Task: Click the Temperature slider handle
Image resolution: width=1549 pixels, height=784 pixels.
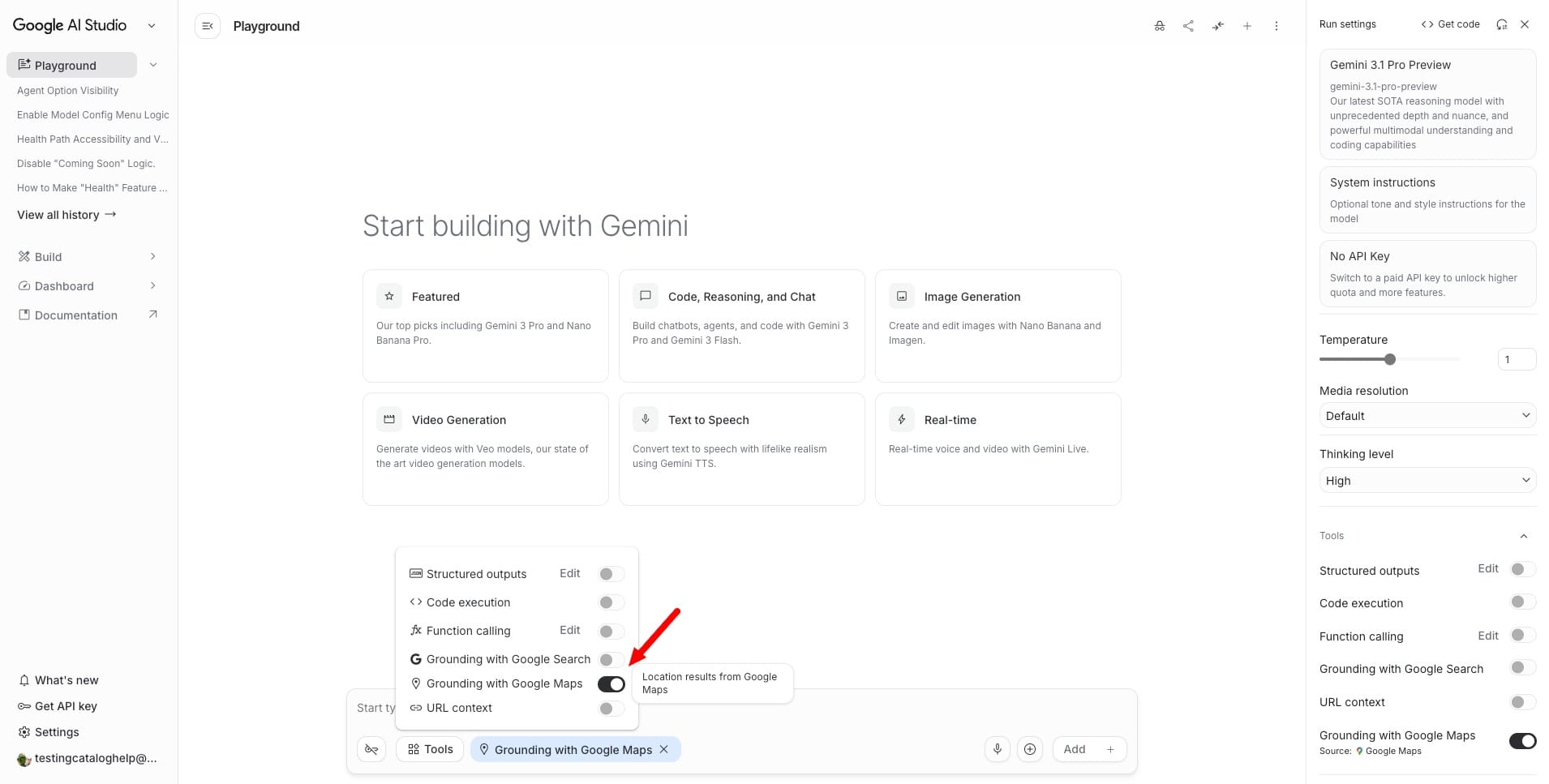Action: click(x=1390, y=359)
